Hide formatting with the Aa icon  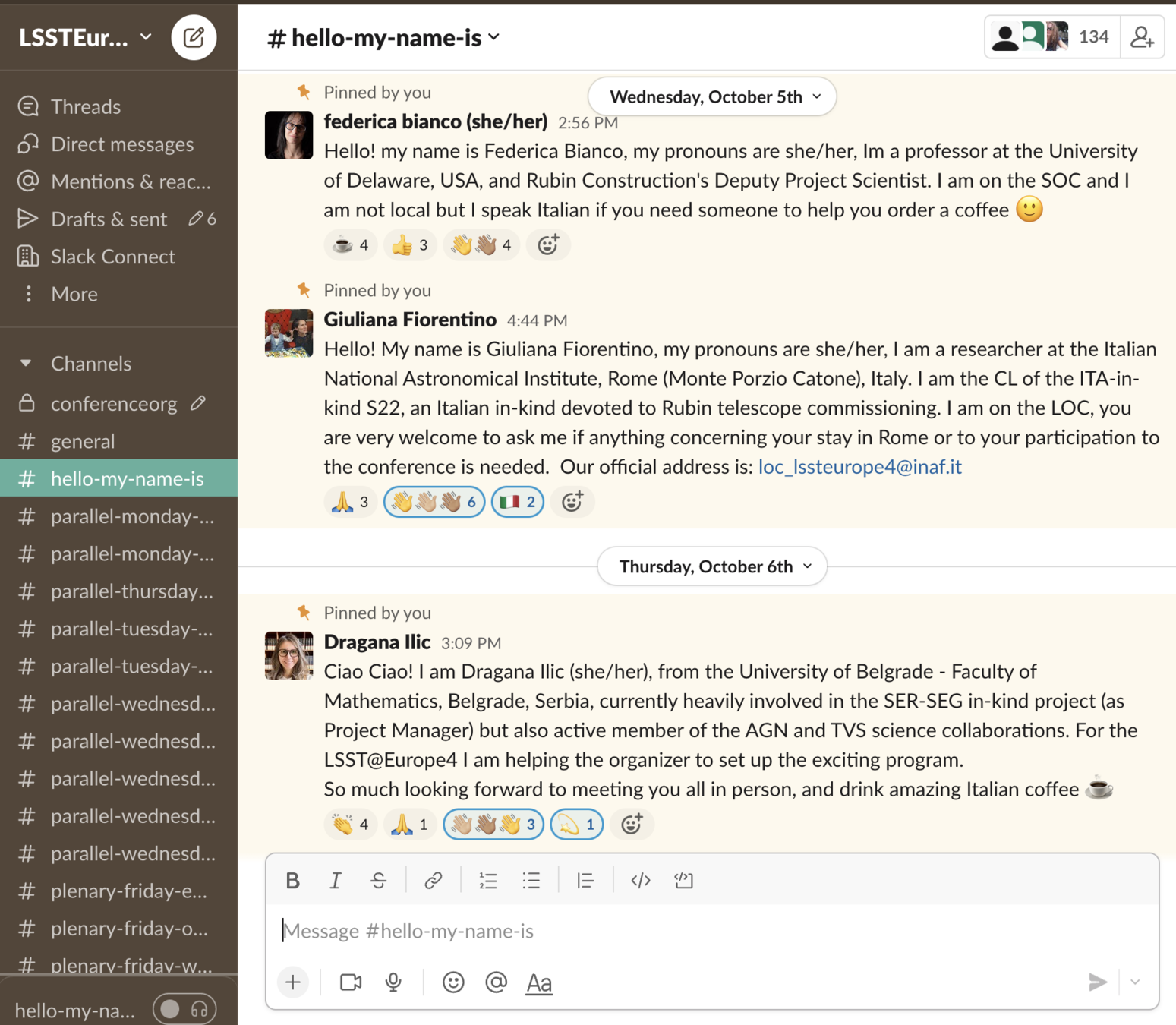539,982
